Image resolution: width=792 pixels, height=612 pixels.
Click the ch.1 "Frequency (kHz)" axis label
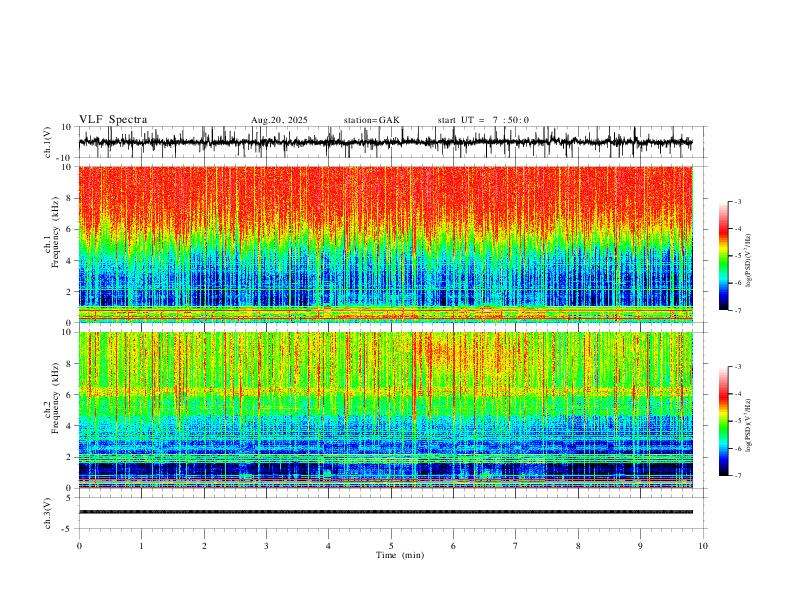[x=56, y=230]
